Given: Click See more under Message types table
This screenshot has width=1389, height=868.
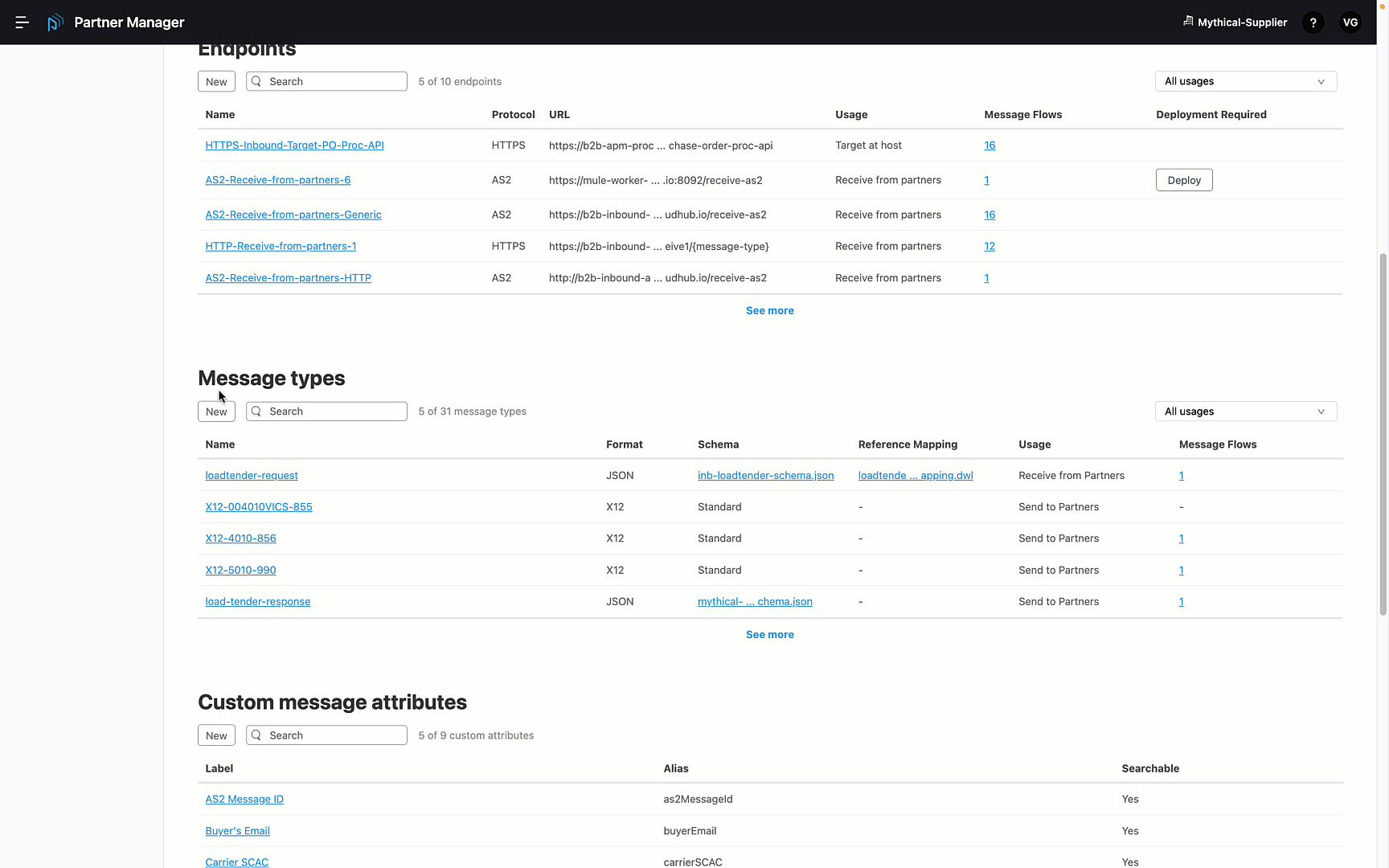Looking at the screenshot, I should coord(769,634).
